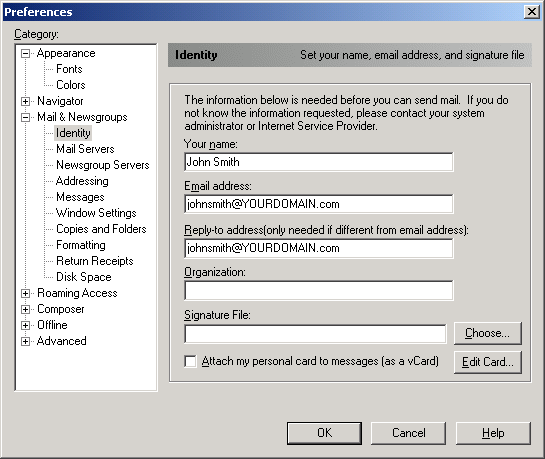
Task: Collapse the Appearance category
Action: point(25,54)
